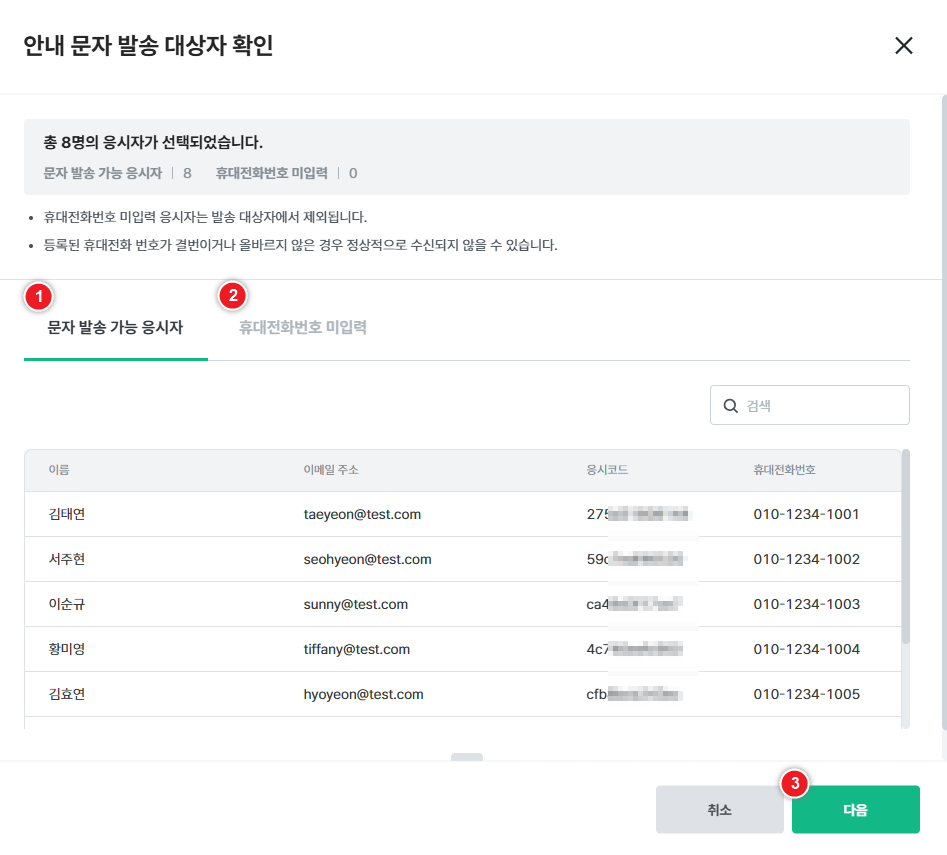Click the red number 2 badge

232,295
